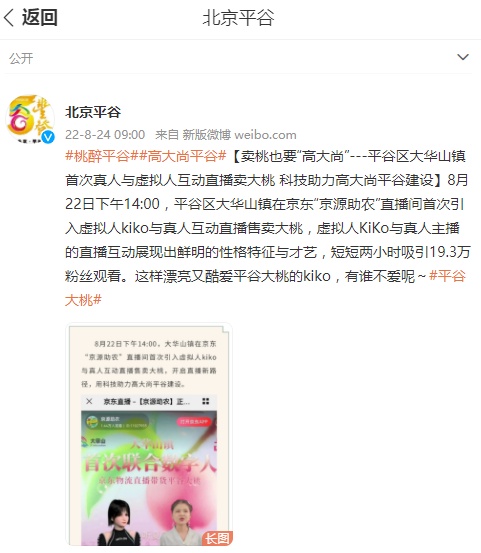Screen dimensions: 481x553
Task: Open the attached long image thumbnail
Action: 149,434
